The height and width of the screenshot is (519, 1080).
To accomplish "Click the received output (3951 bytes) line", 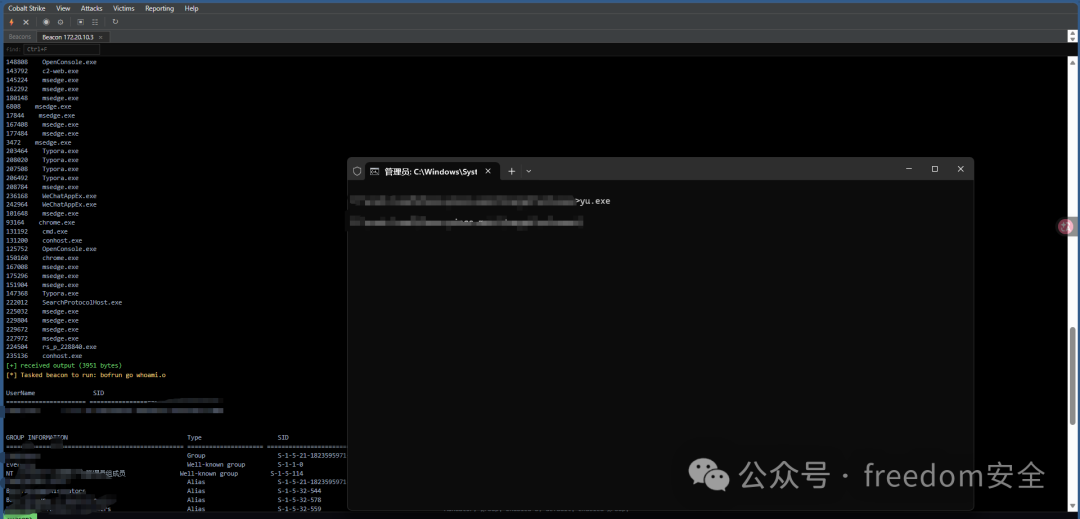I will pyautogui.click(x=63, y=366).
